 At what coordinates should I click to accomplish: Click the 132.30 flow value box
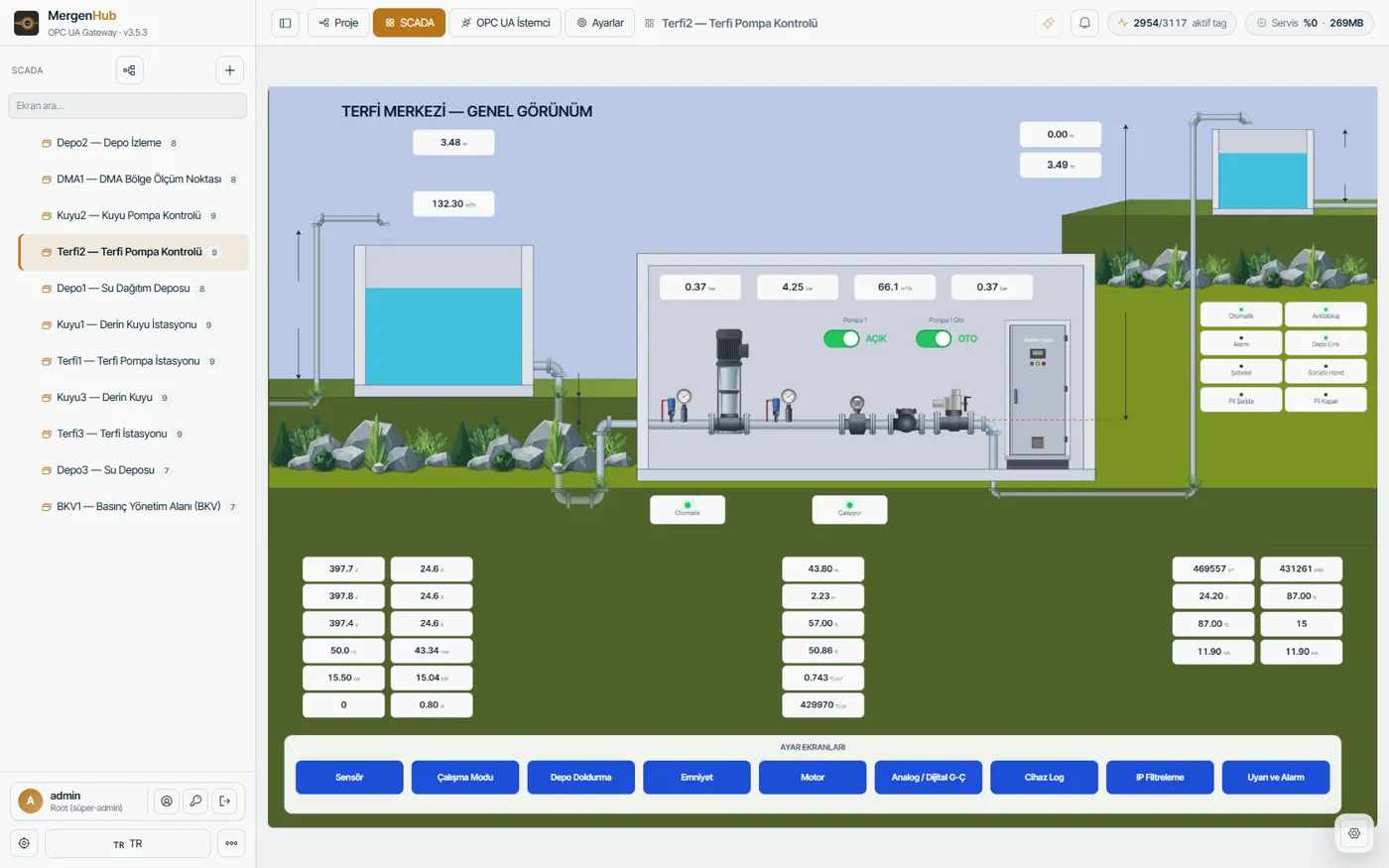[453, 203]
